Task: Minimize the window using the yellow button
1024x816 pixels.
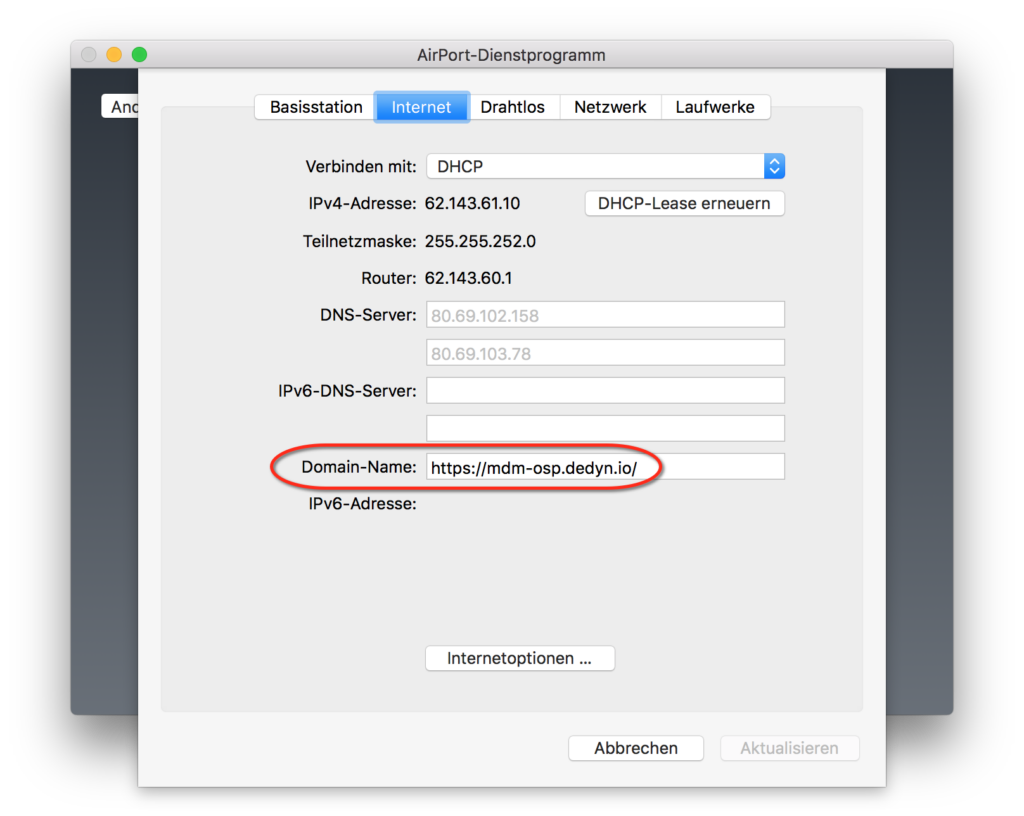Action: [114, 55]
